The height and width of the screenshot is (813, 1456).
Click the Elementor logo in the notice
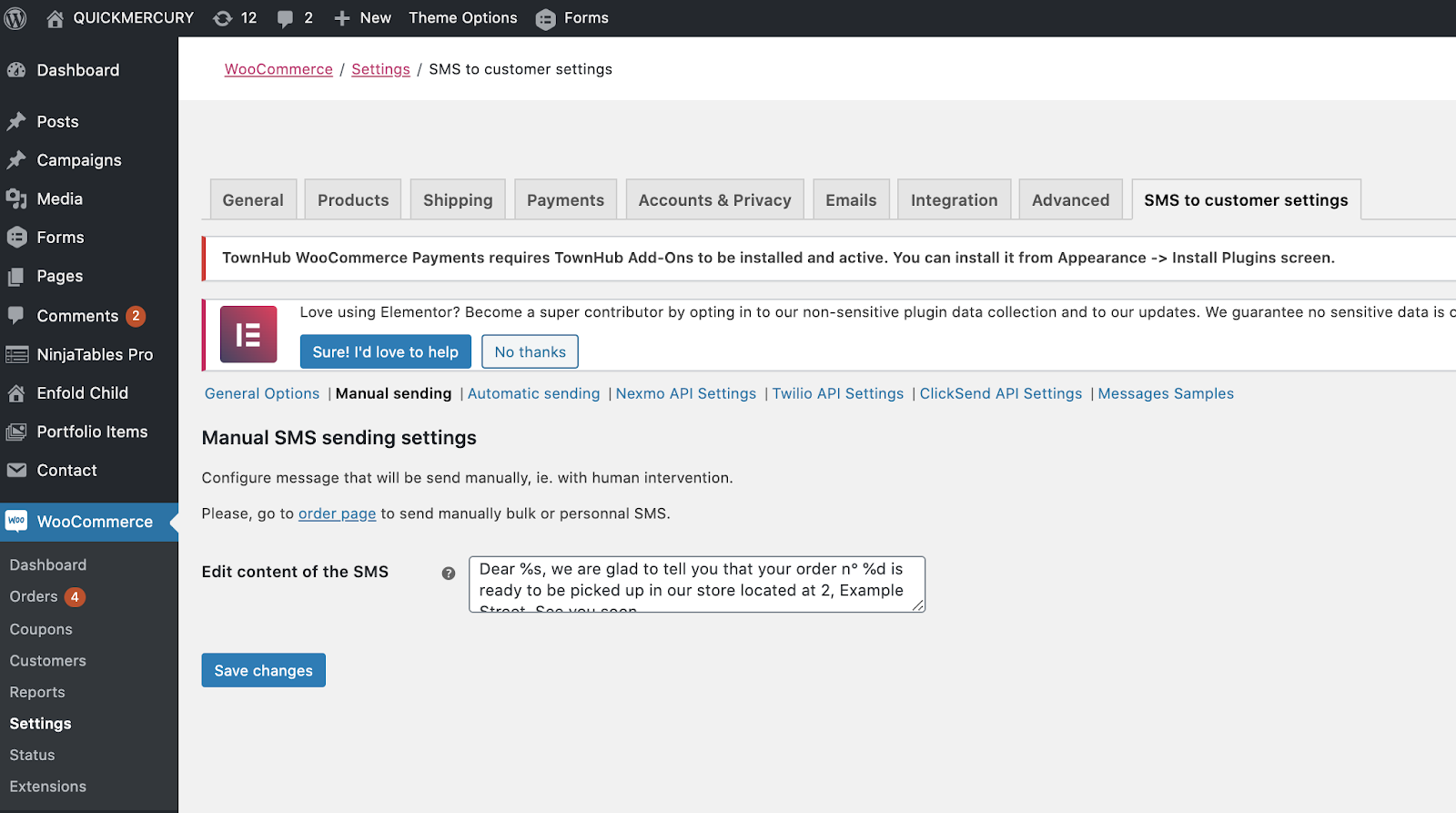point(248,334)
